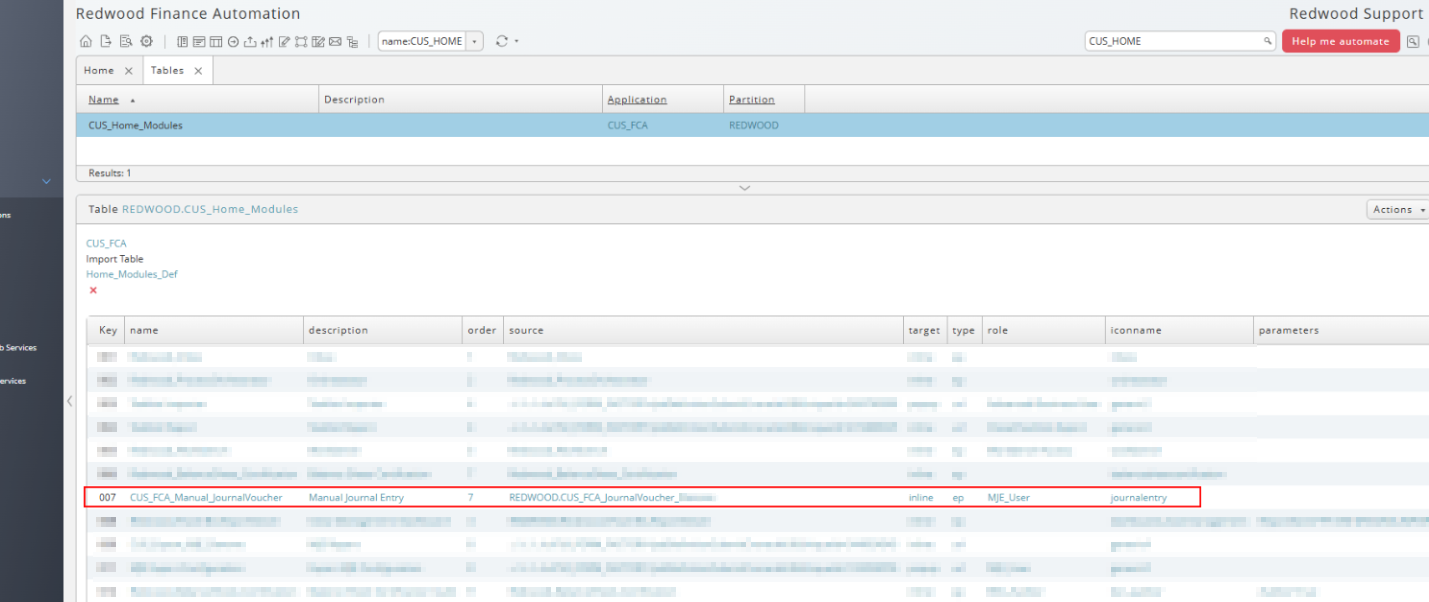Click the text-lines panel toolbar icon
The image size is (1429, 602).
click(x=199, y=41)
